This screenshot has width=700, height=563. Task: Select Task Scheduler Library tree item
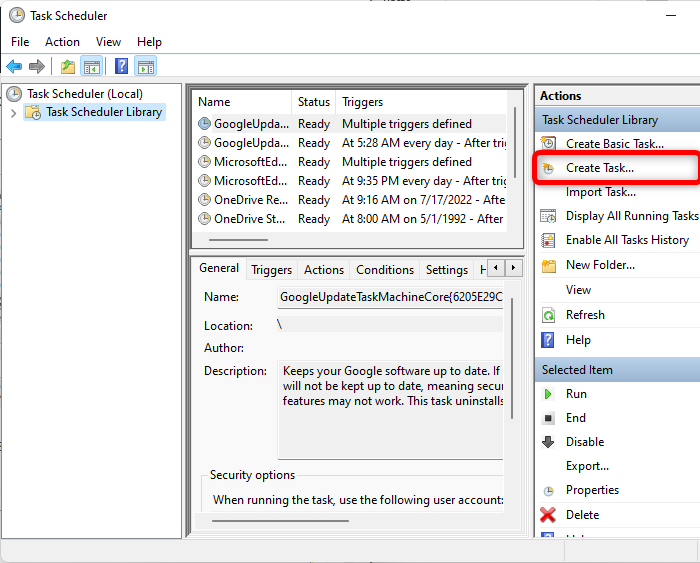click(104, 112)
